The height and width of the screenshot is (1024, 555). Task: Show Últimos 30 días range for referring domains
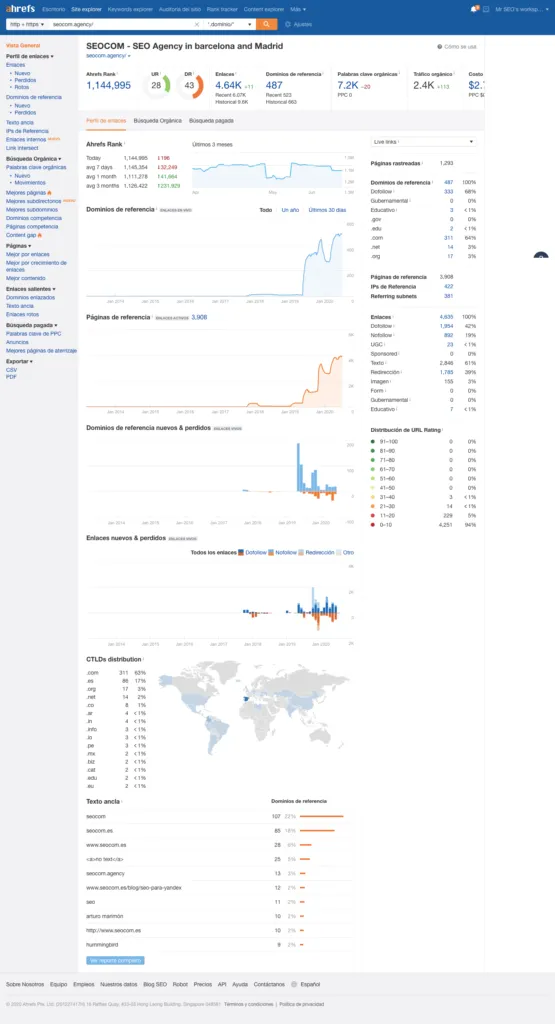pyautogui.click(x=327, y=210)
